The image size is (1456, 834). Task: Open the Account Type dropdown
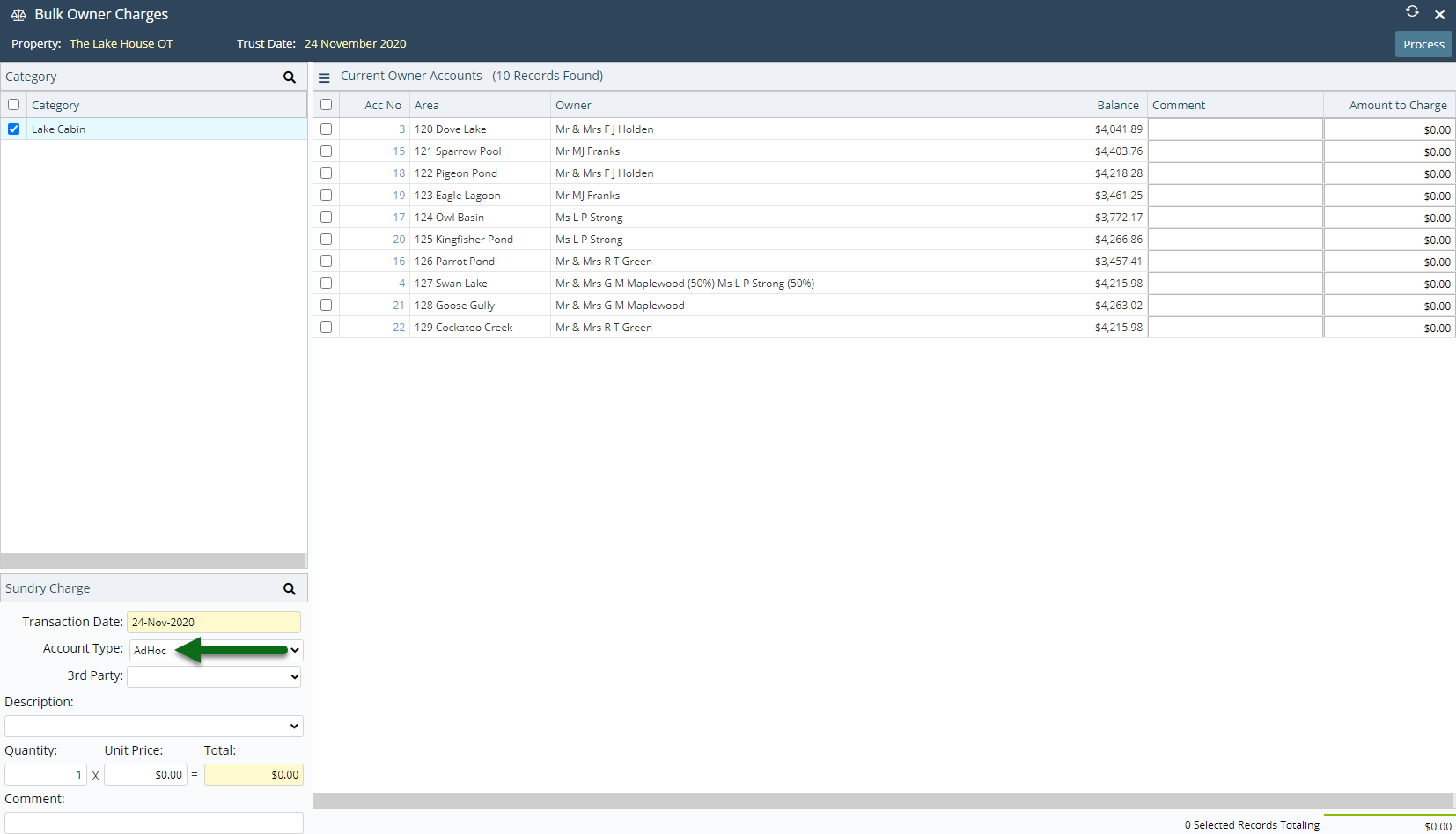[x=216, y=650]
